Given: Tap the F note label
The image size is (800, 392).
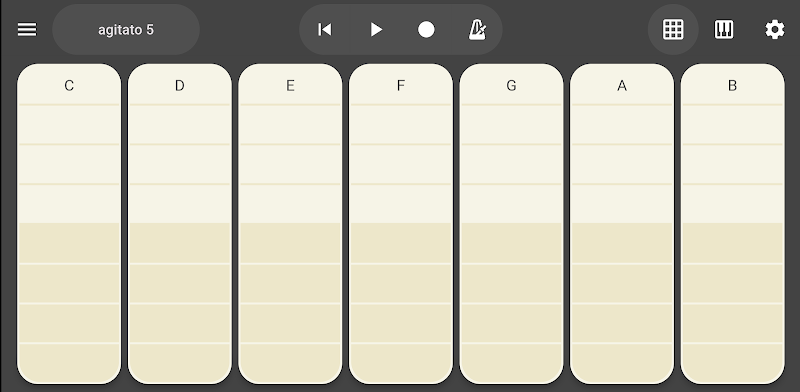Looking at the screenshot, I should [401, 86].
